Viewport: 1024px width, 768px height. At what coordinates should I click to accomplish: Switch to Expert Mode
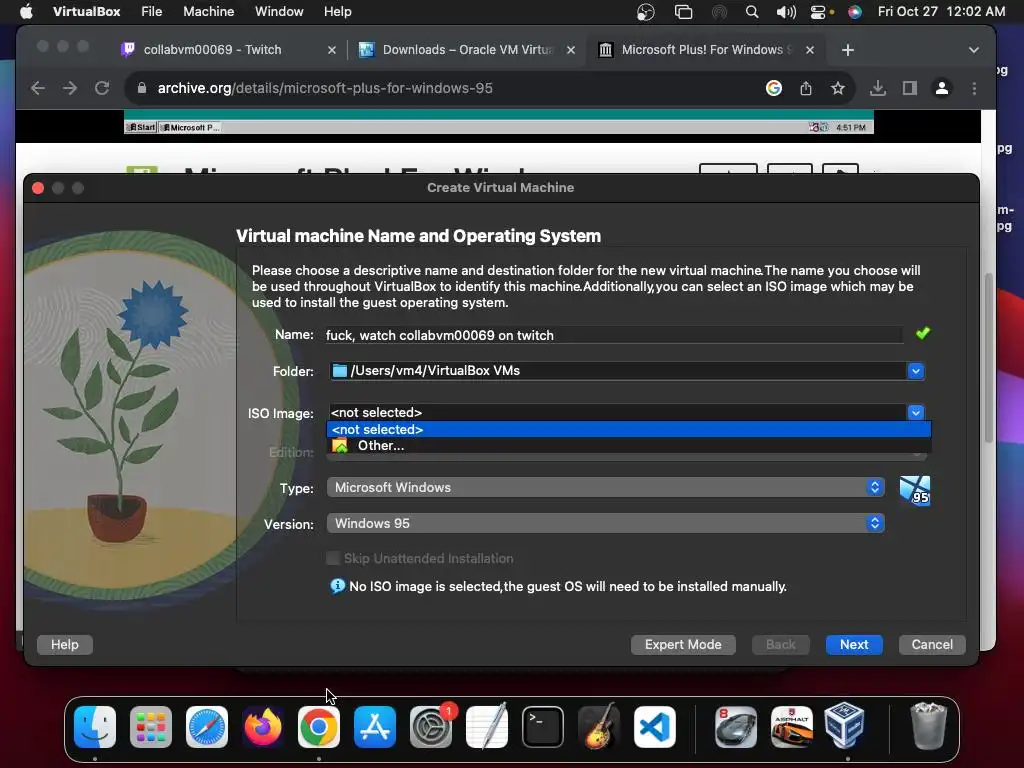pyautogui.click(x=683, y=645)
